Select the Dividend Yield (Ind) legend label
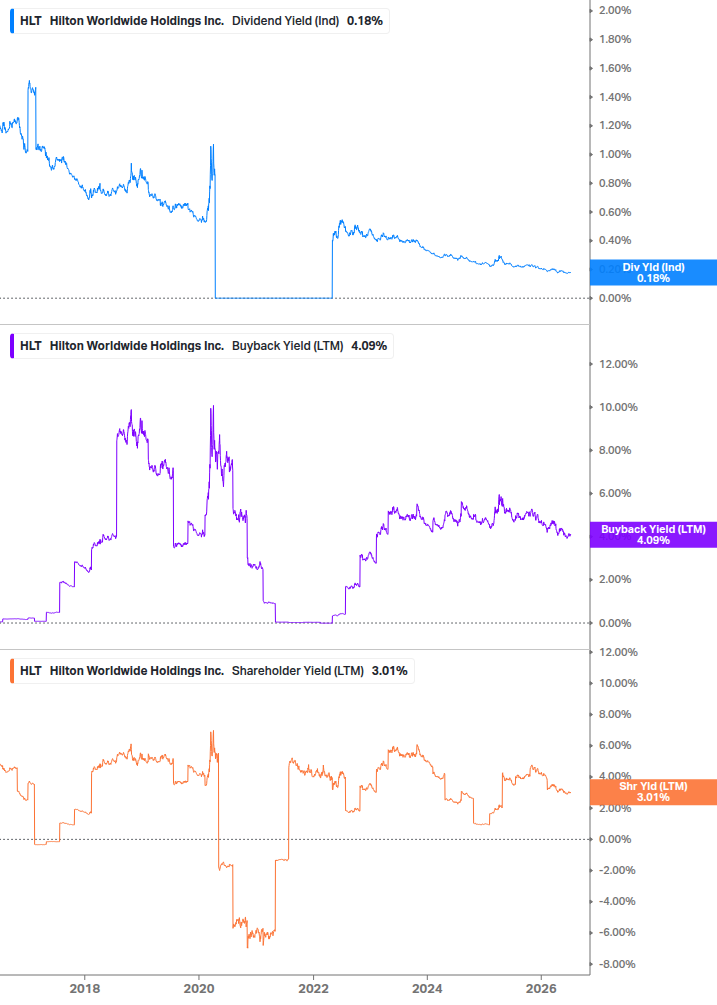This screenshot has width=717, height=1005. pyautogui.click(x=285, y=21)
